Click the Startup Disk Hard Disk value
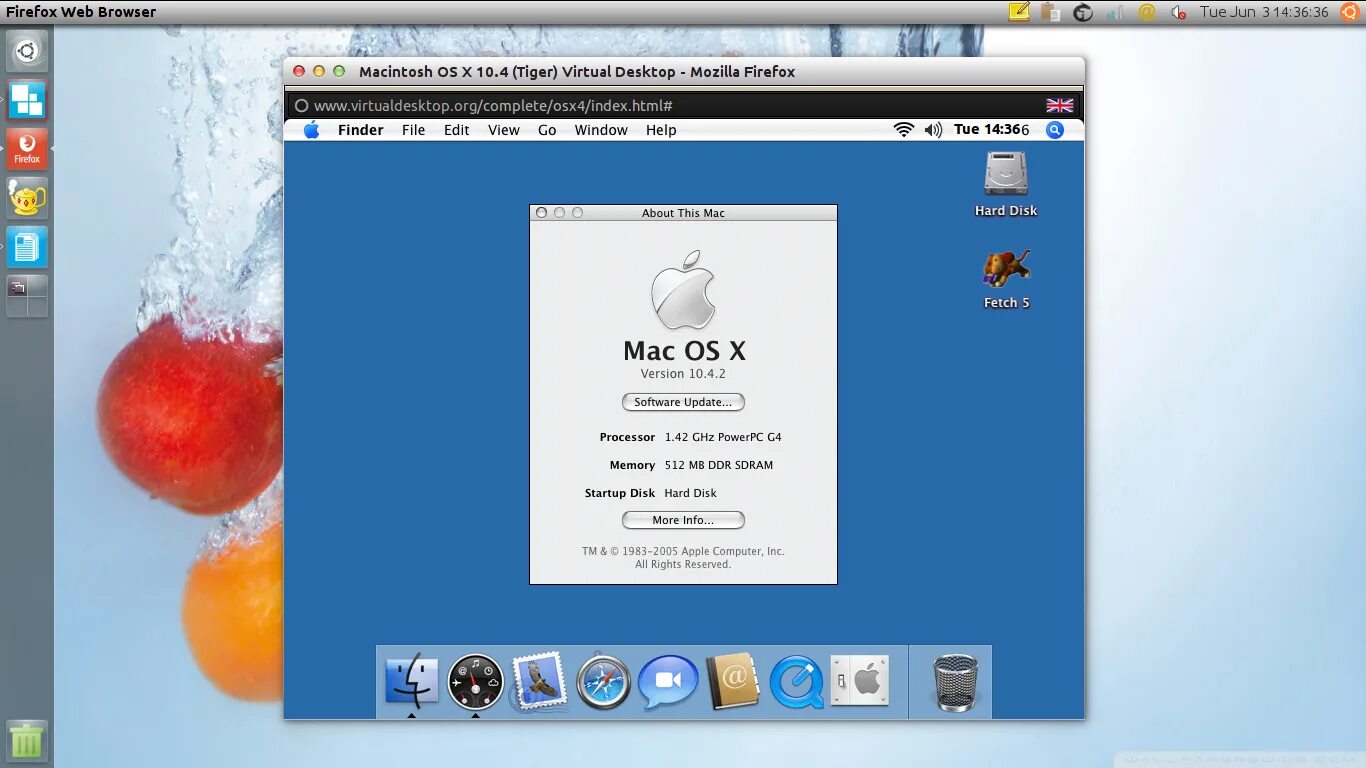This screenshot has height=768, width=1366. 690,493
